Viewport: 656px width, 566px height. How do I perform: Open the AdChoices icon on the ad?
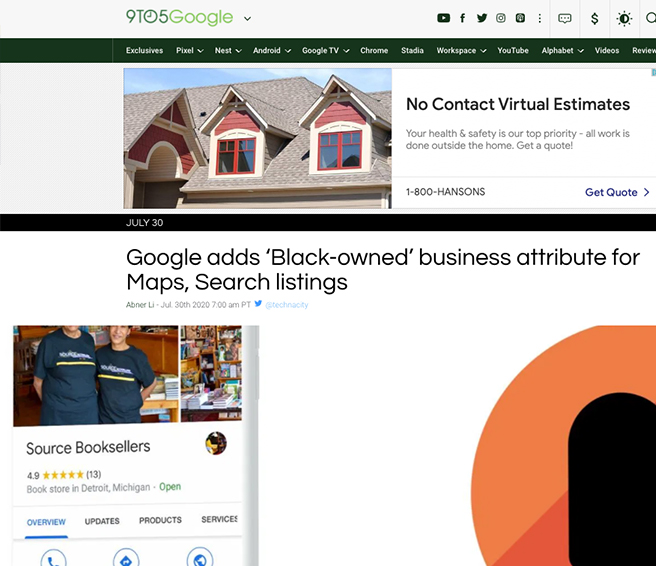(653, 72)
